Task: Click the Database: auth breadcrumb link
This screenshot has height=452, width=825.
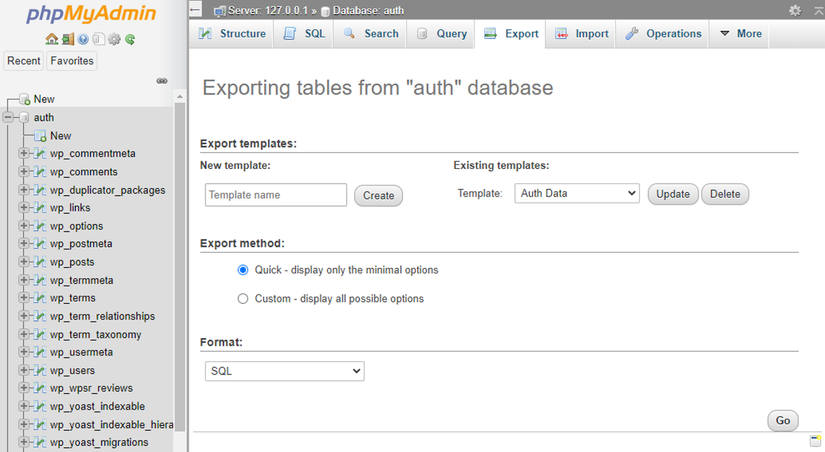Action: coord(368,11)
